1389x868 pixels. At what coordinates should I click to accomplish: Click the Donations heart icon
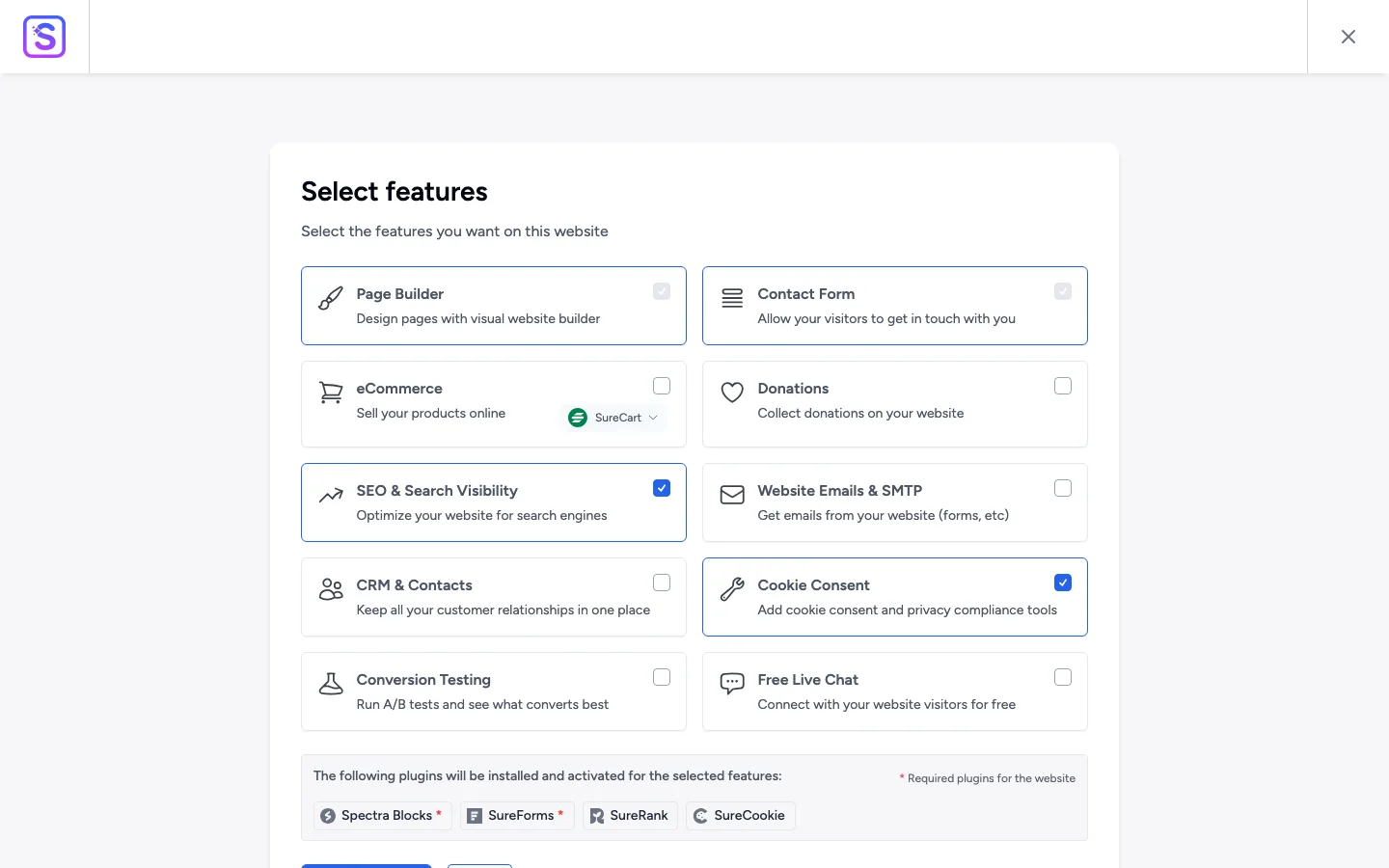tap(732, 393)
